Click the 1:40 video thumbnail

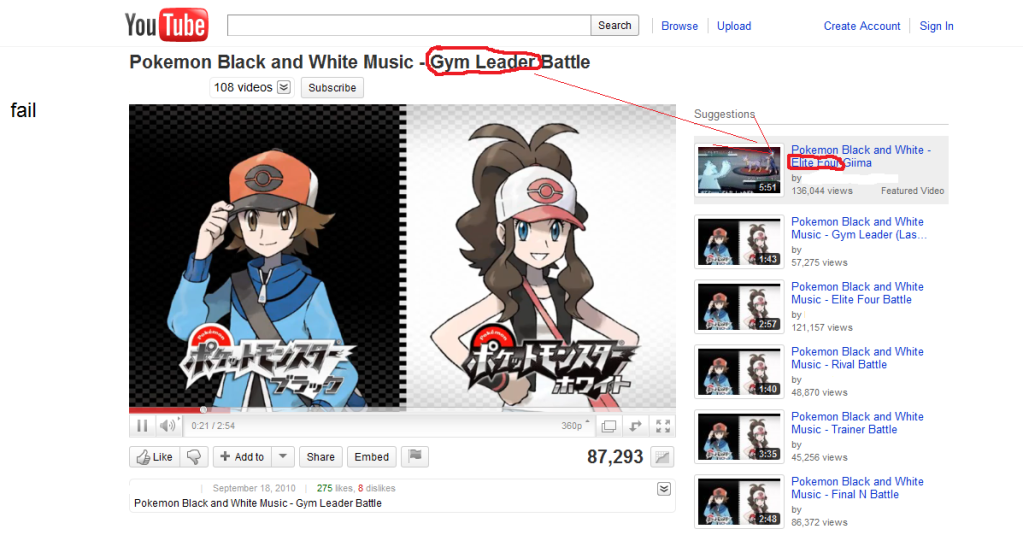coord(739,371)
